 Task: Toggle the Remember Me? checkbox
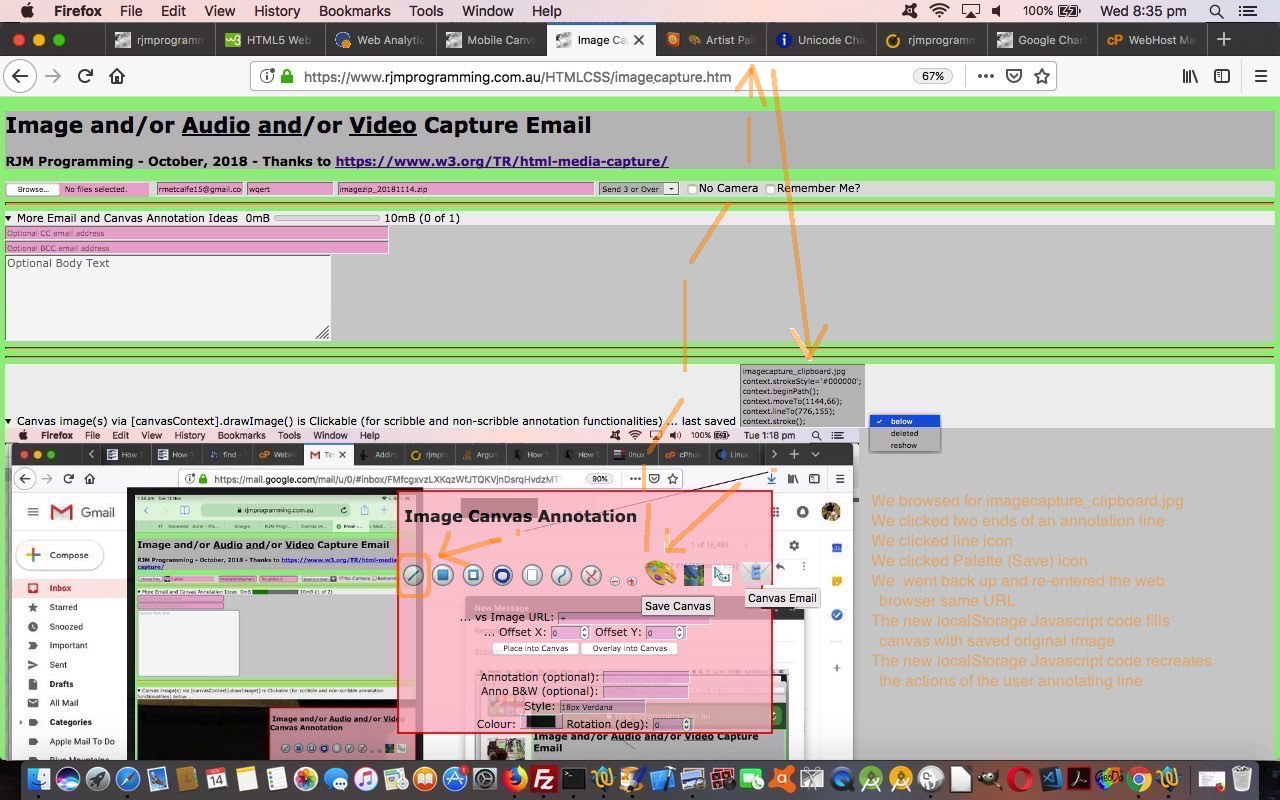point(770,189)
